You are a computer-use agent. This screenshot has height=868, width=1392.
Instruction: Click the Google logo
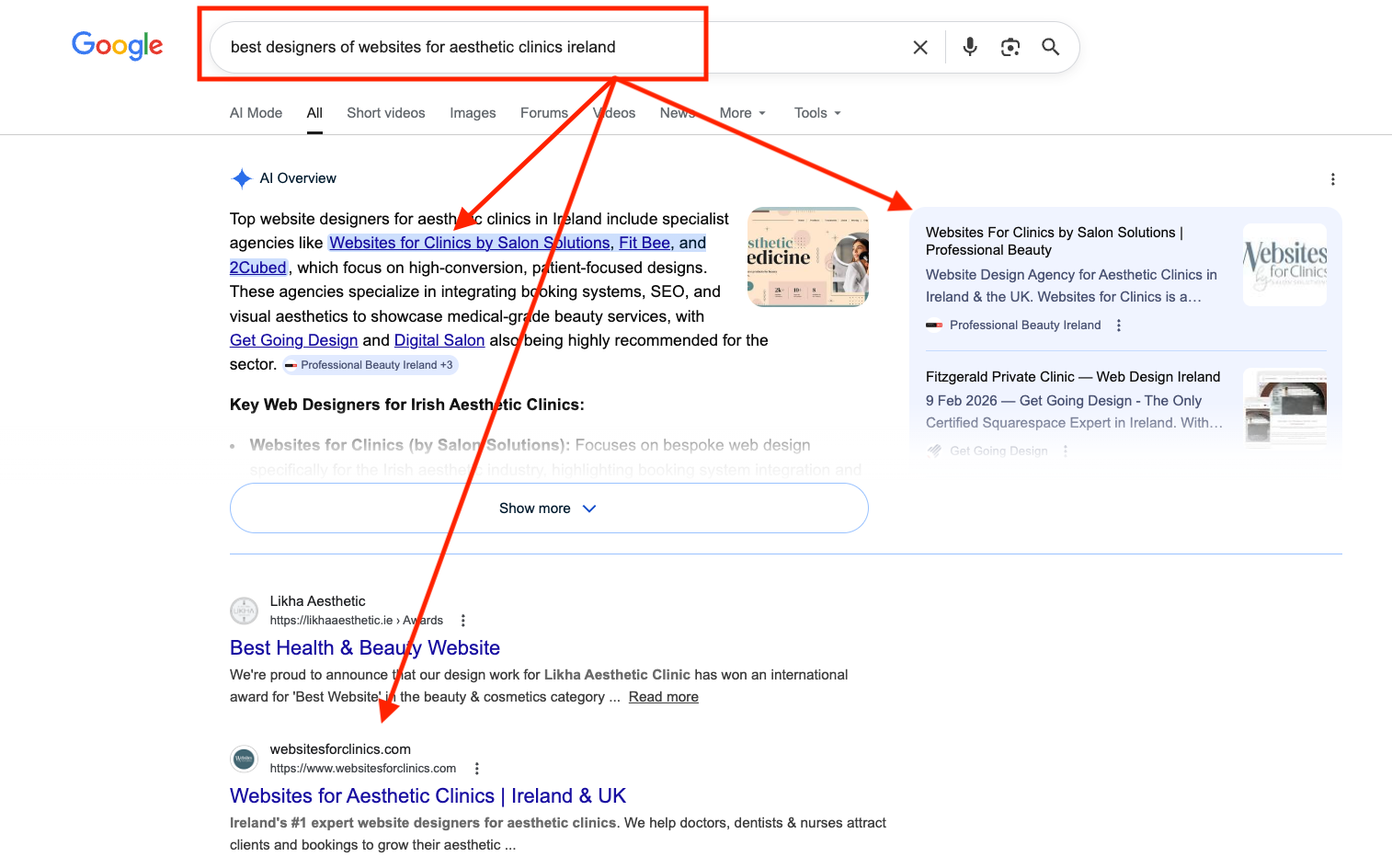[117, 45]
